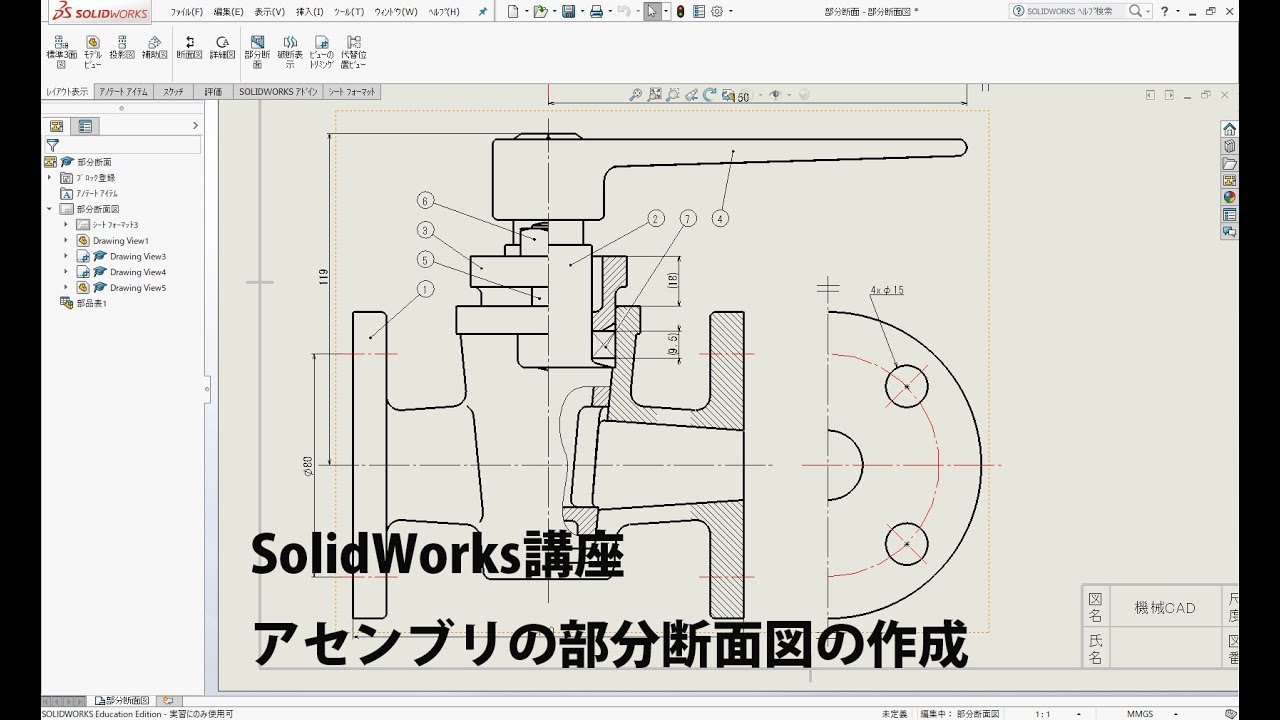Open the 編集(E) menu

(x=228, y=12)
